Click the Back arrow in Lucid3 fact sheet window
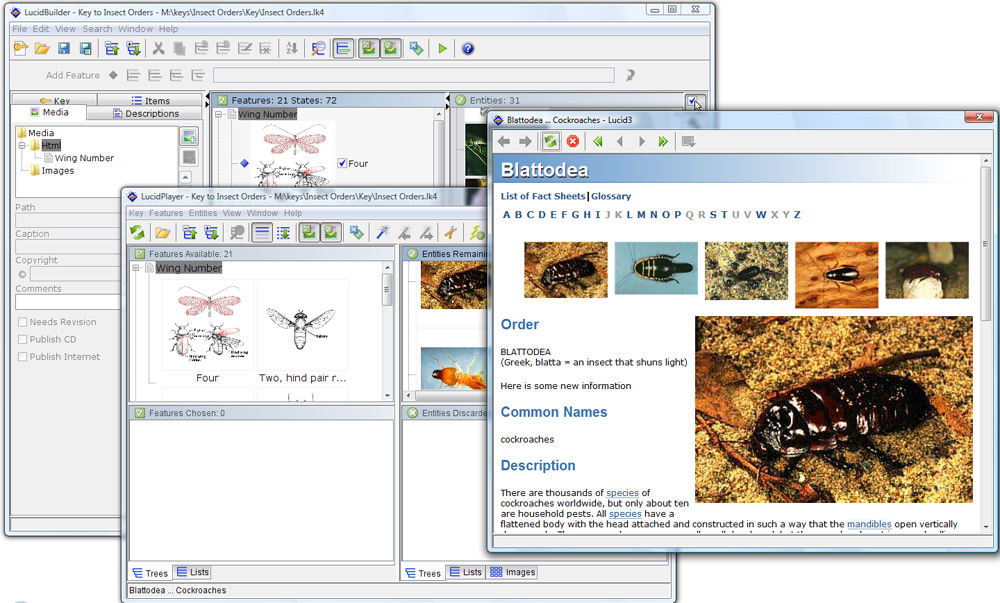 click(x=503, y=142)
